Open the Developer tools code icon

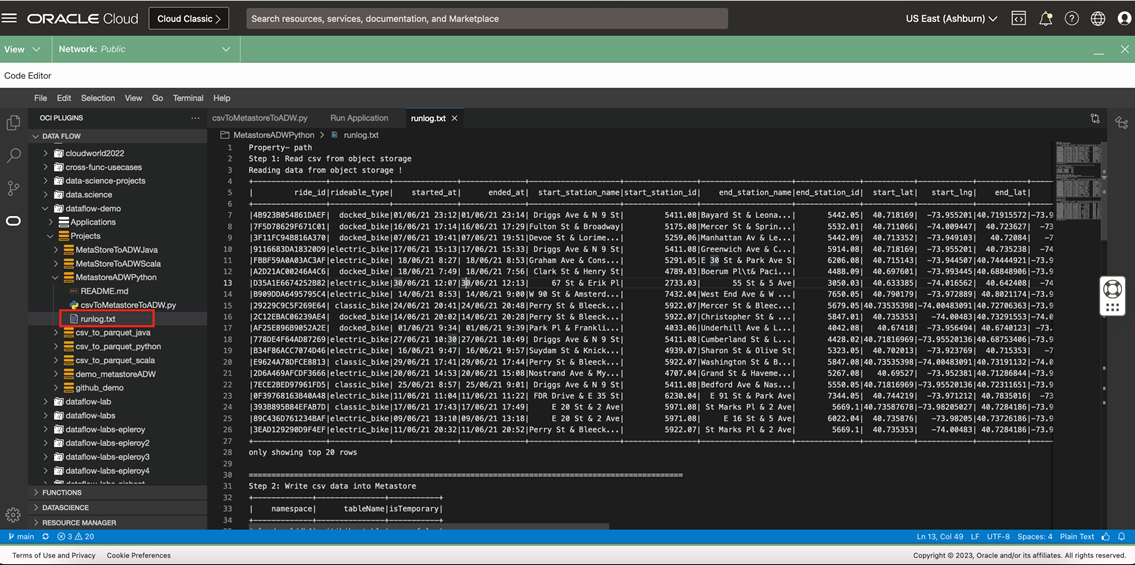(1018, 19)
